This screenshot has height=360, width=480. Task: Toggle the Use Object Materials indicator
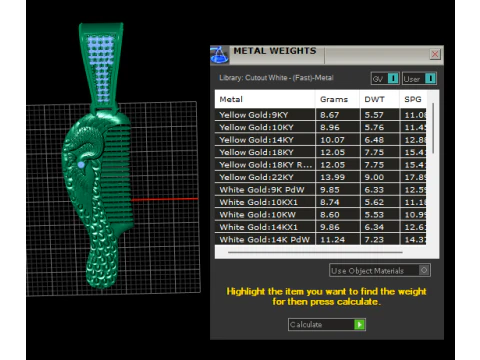[x=424, y=270]
